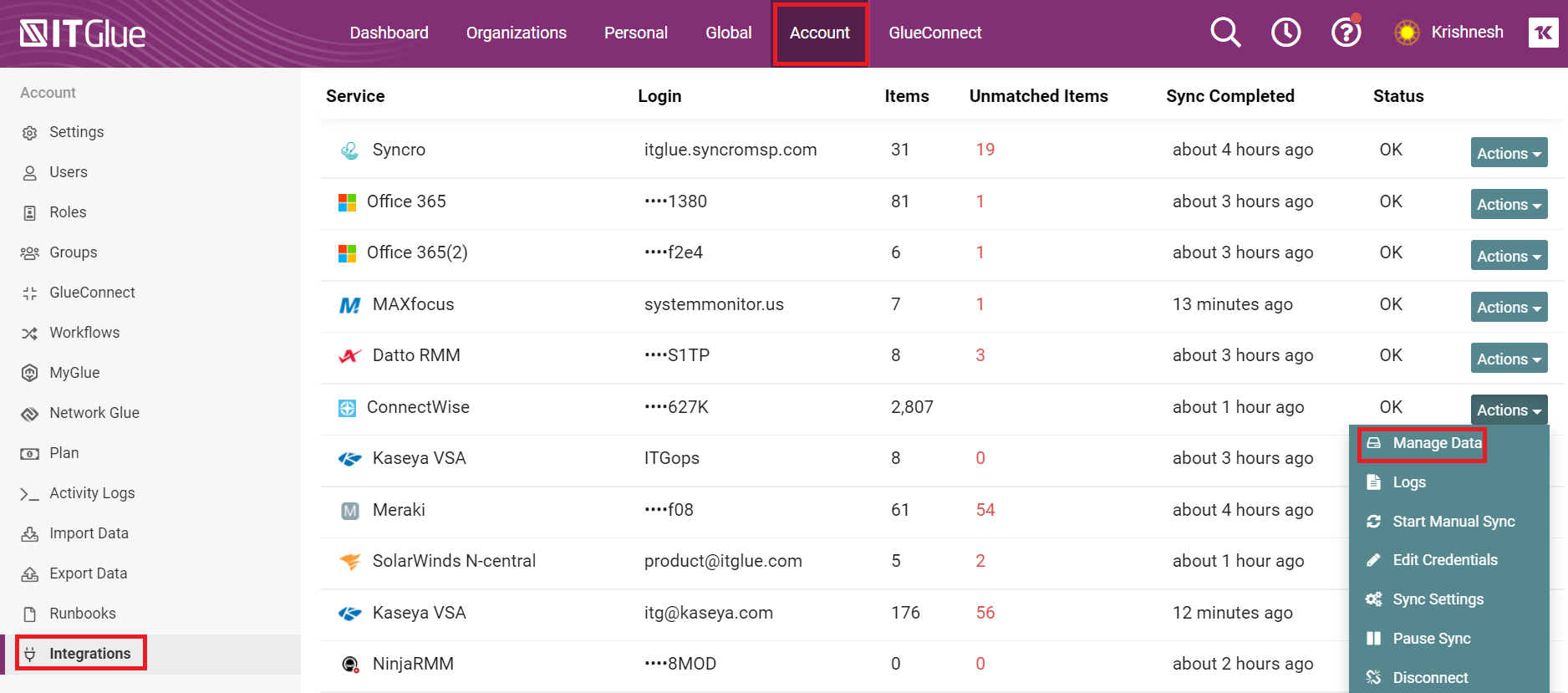Switch to the Organizations tab
Image resolution: width=1568 pixels, height=693 pixels.
(x=516, y=33)
